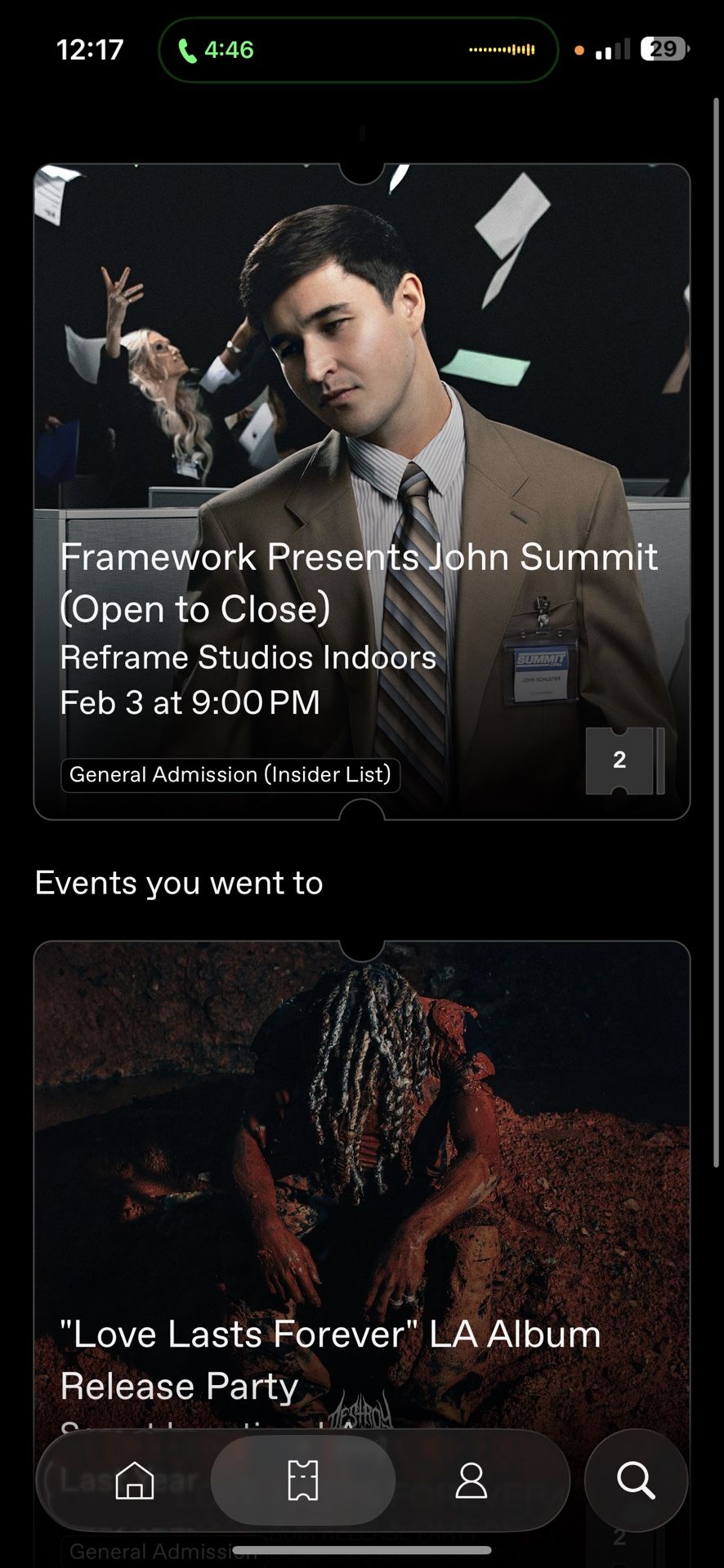Open the Tickets tab in bottom navigation
The width and height of the screenshot is (724, 1568).
pos(302,1480)
